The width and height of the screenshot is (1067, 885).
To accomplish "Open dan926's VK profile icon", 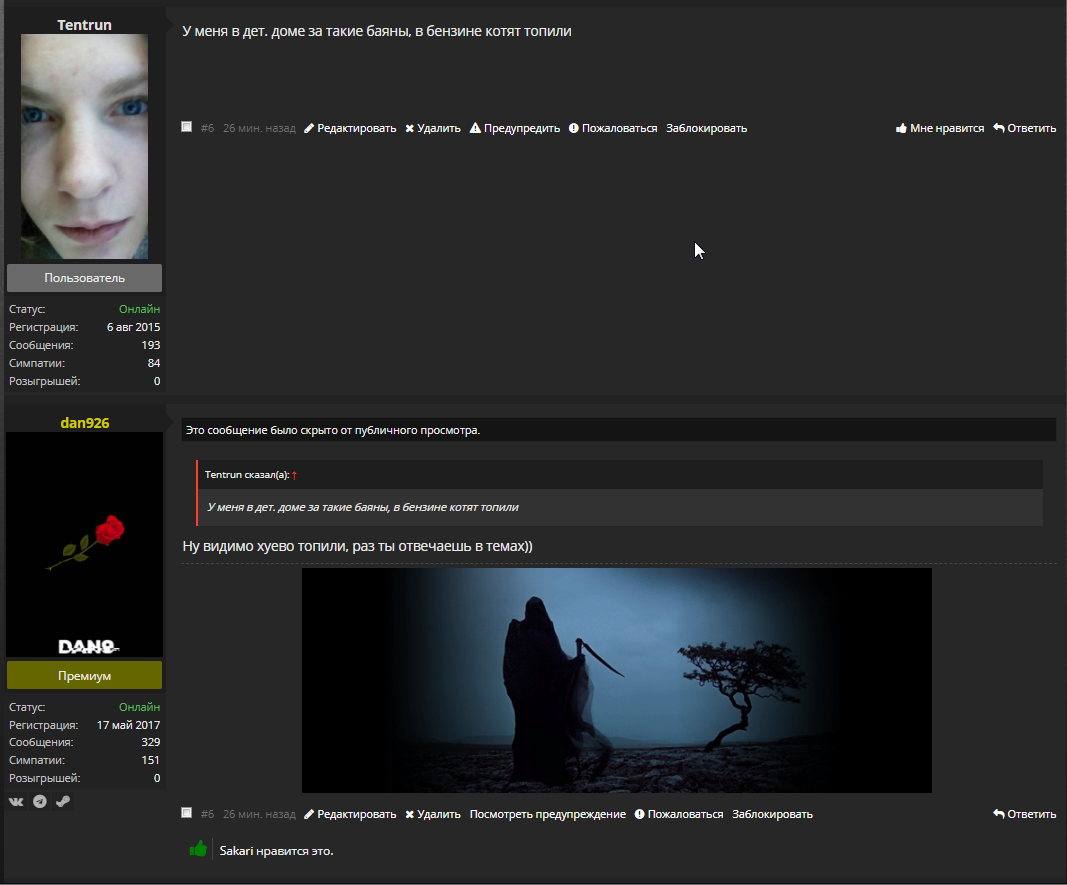I will pos(18,802).
